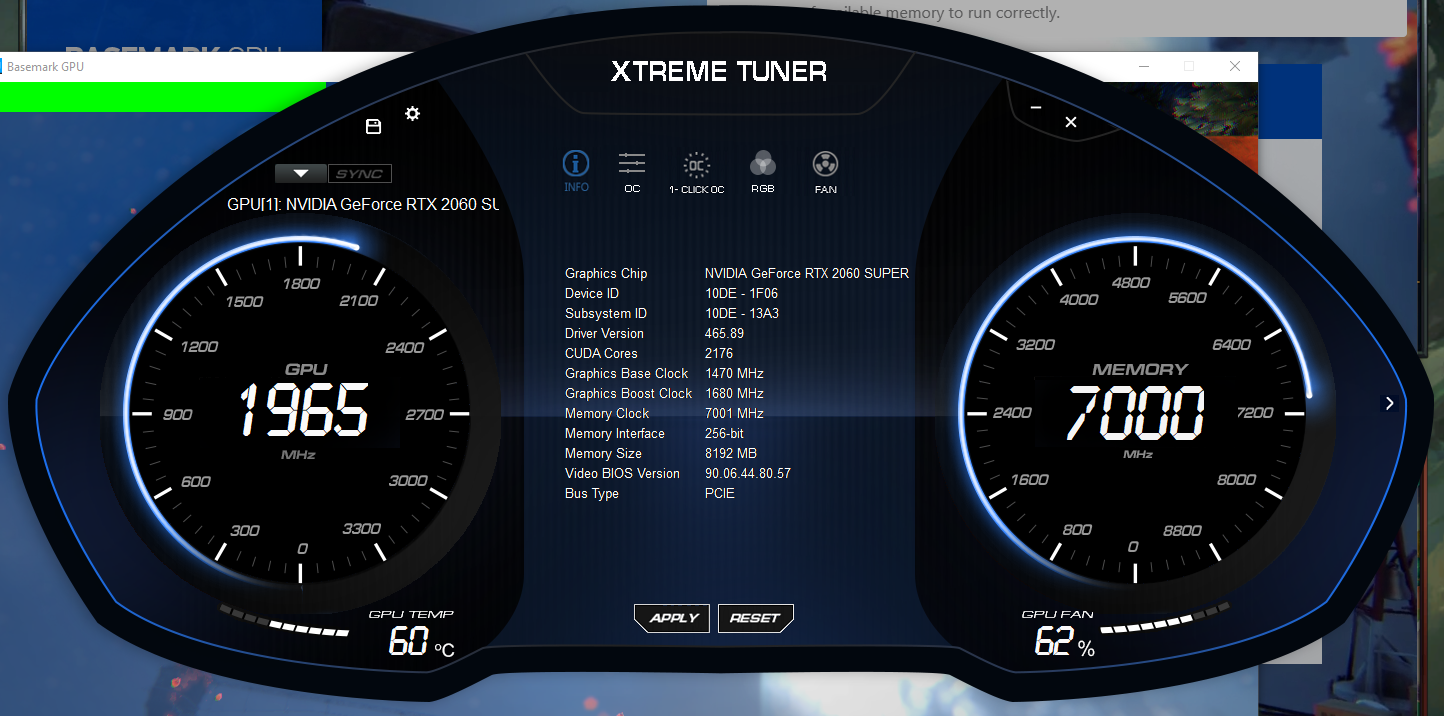Click the GPU fan speed bar indicator
The width and height of the screenshot is (1444, 716).
point(1165,620)
